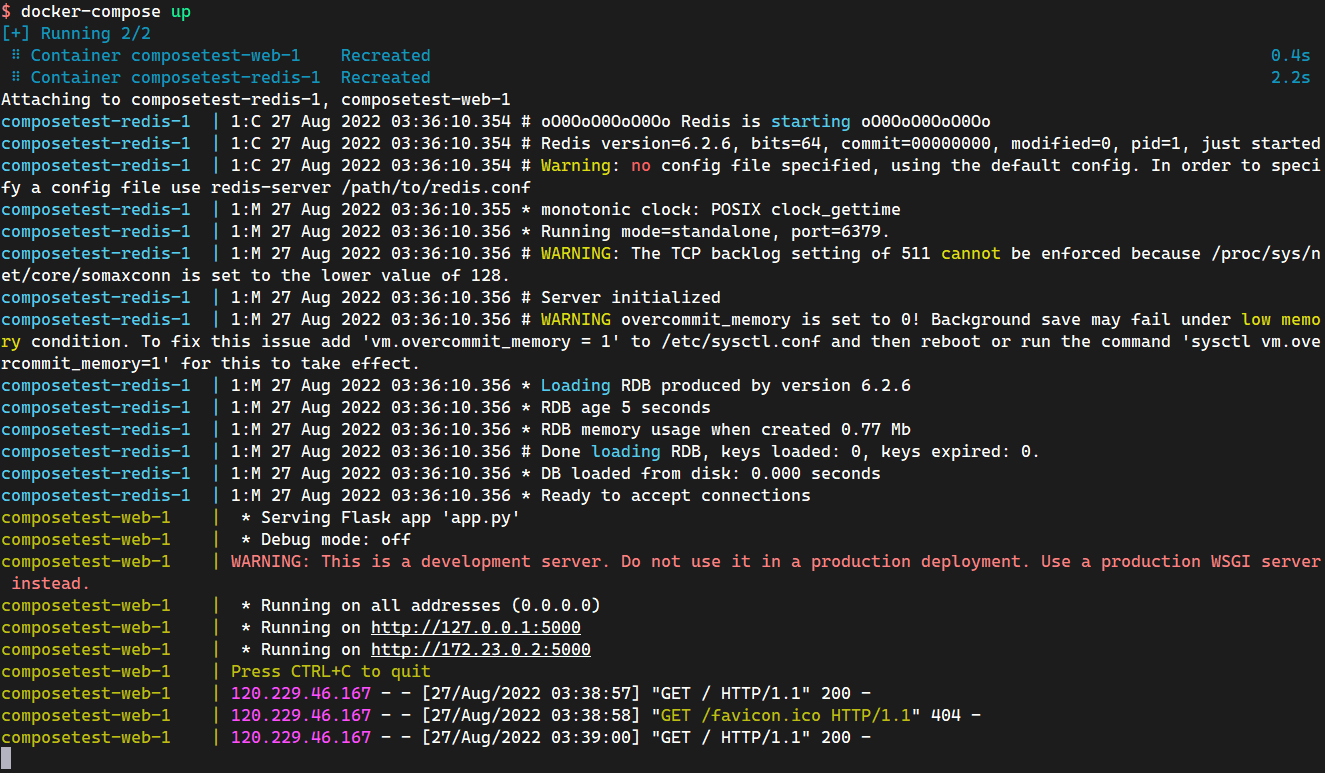1325x773 pixels.
Task: Click the 'Press CTRL+C to quit' text
Action: pyautogui.click(x=330, y=672)
